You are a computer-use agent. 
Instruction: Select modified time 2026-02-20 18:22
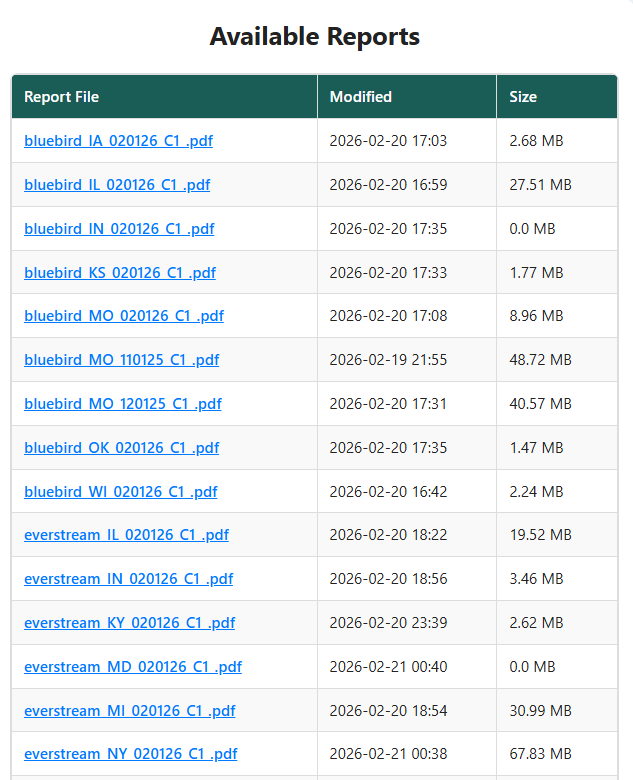tap(388, 535)
